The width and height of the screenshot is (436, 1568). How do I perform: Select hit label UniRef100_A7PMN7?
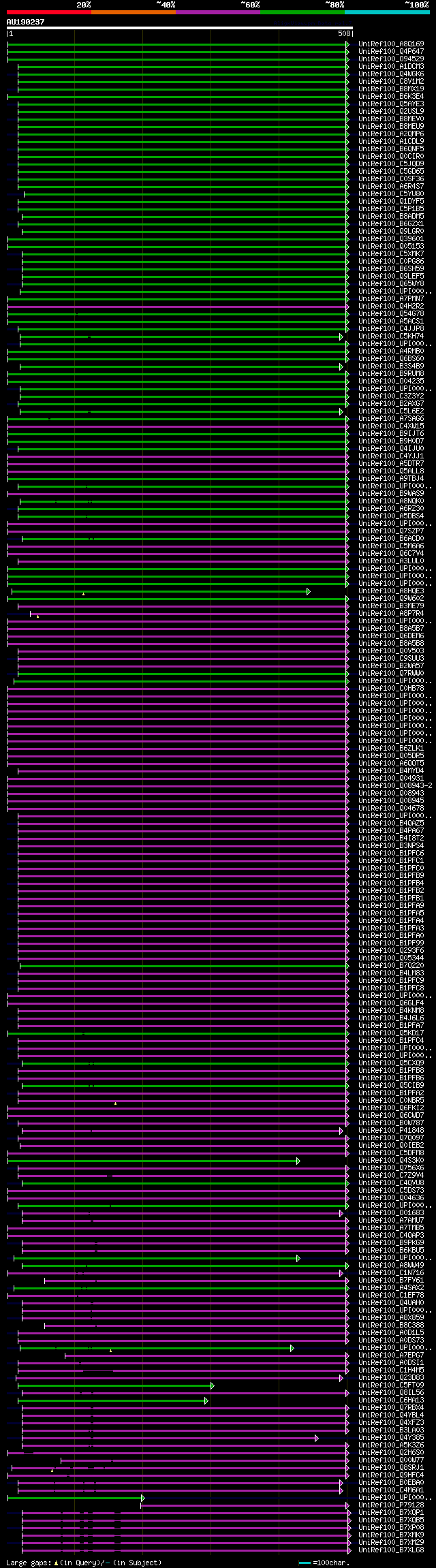click(x=391, y=298)
